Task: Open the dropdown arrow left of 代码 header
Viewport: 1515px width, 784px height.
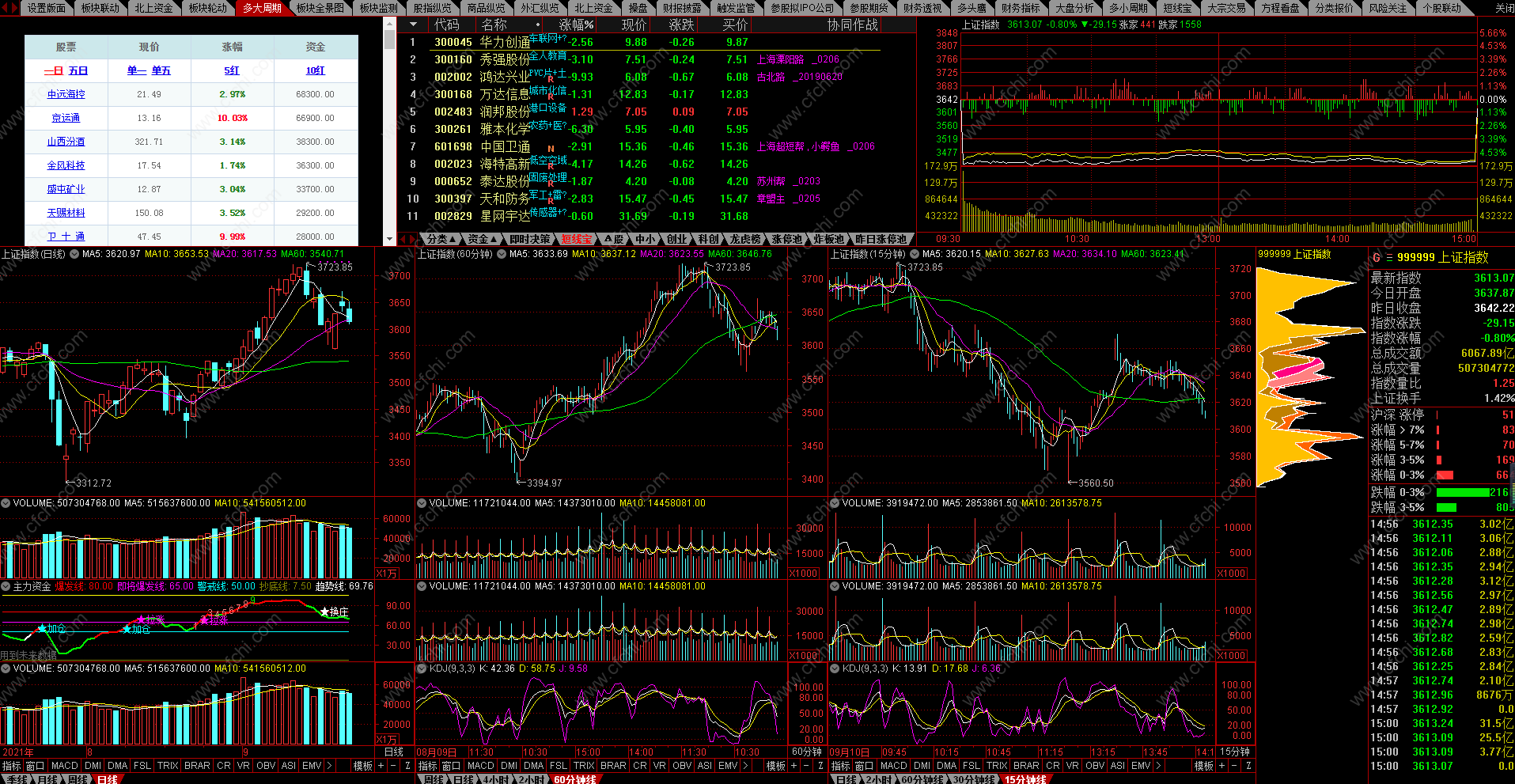Action: coord(412,25)
